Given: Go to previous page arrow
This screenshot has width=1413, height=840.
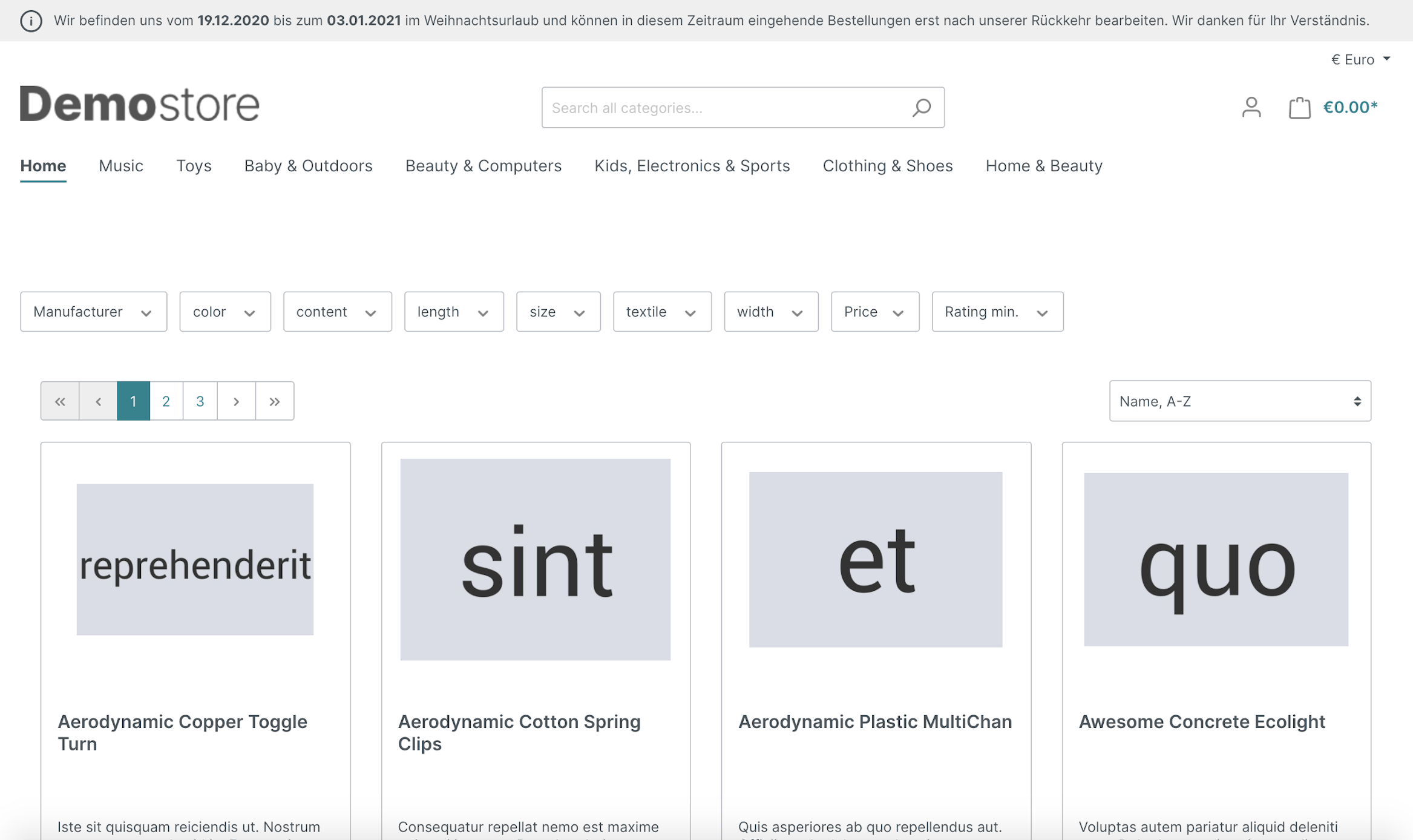Looking at the screenshot, I should (98, 401).
